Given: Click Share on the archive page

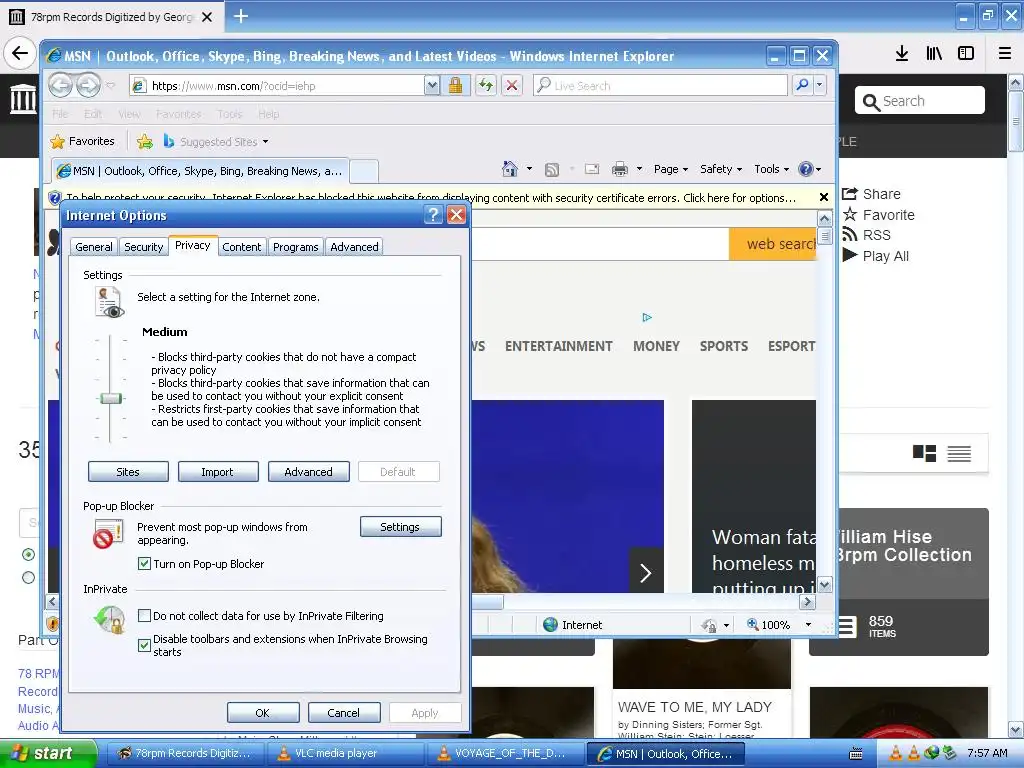Looking at the screenshot, I should tap(872, 194).
